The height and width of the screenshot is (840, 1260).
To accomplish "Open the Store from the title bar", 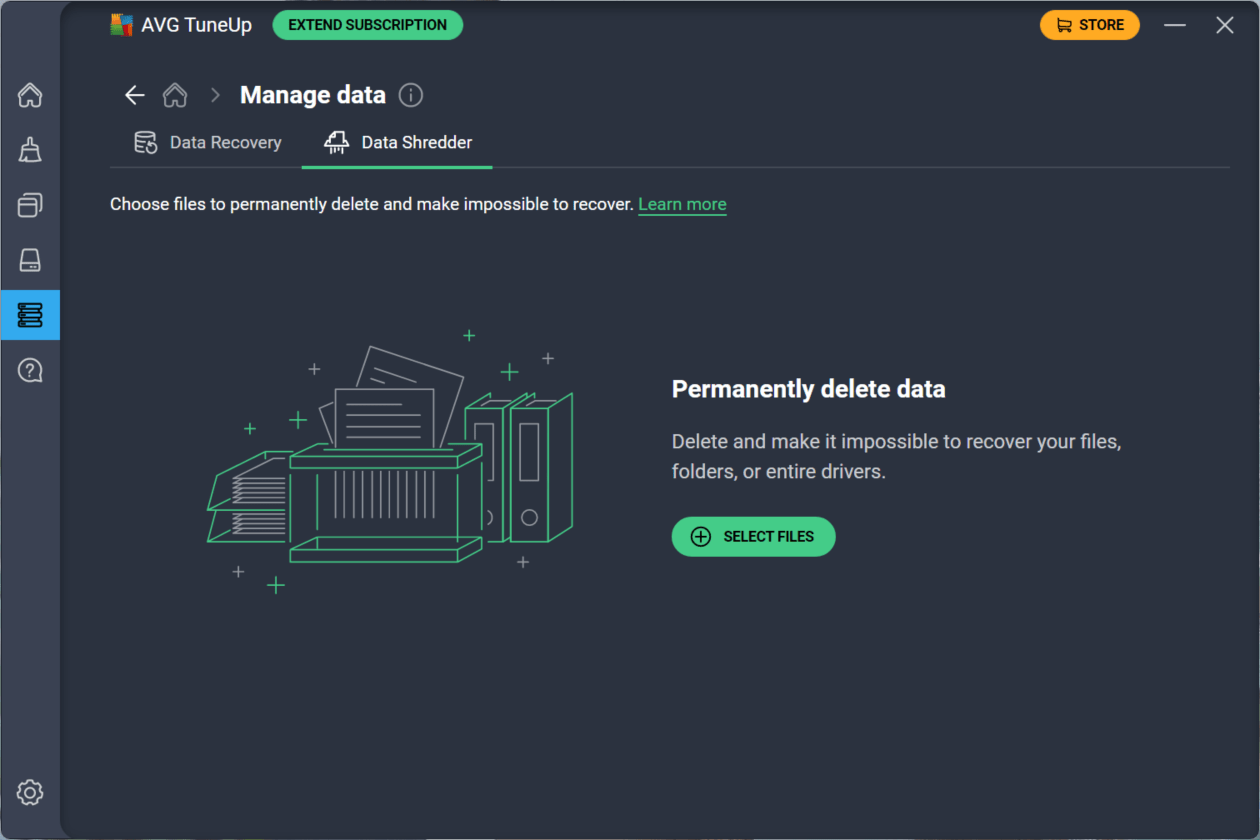I will (1089, 25).
